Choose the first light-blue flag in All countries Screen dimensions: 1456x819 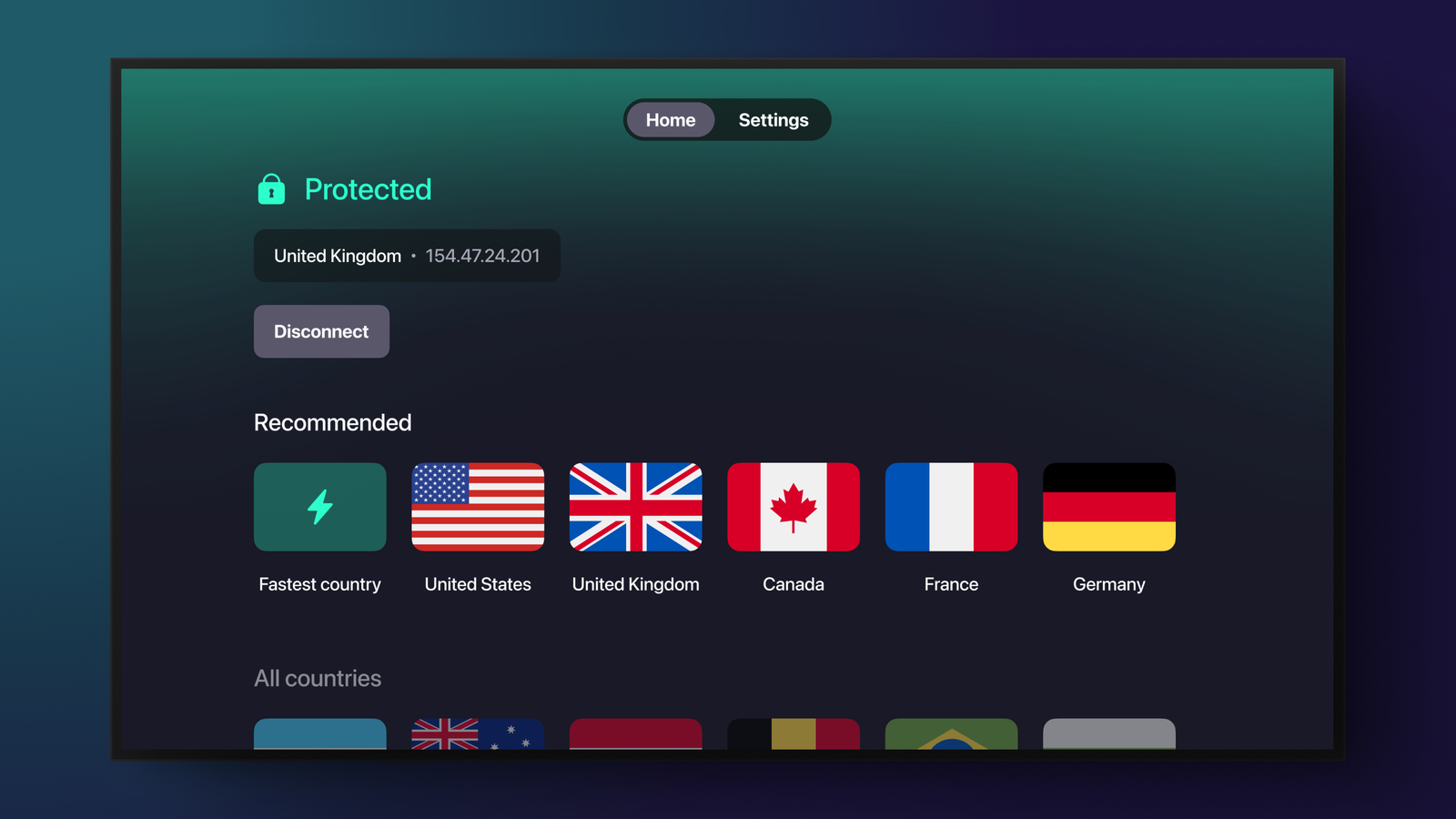(x=319, y=734)
